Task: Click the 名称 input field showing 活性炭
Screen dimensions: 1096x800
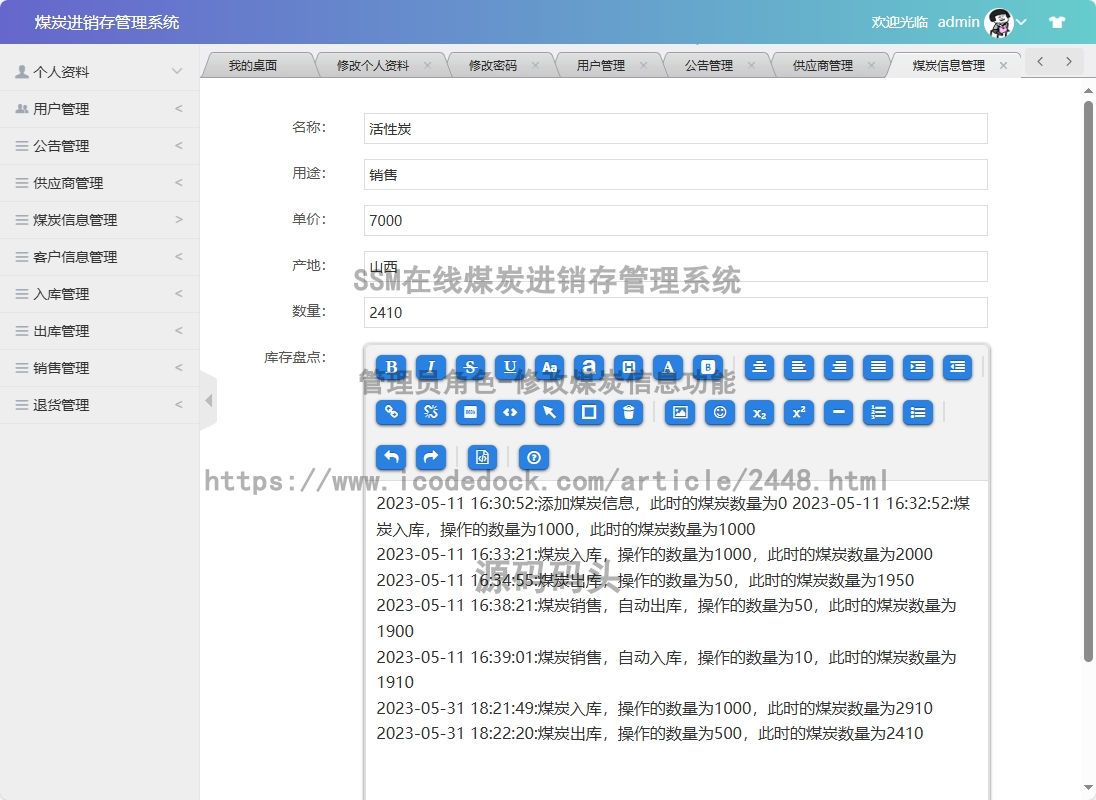Action: (x=676, y=129)
